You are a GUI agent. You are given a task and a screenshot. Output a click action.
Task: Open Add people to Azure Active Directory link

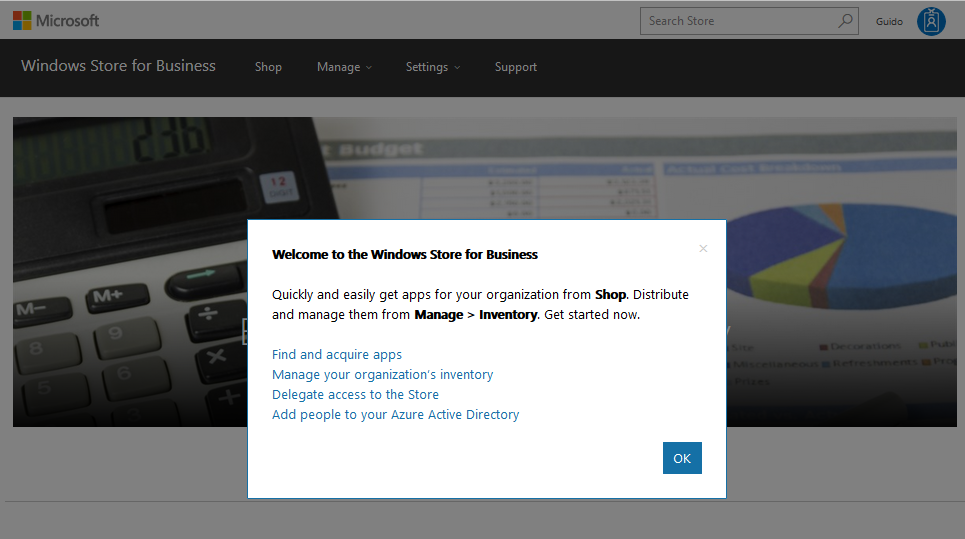395,415
